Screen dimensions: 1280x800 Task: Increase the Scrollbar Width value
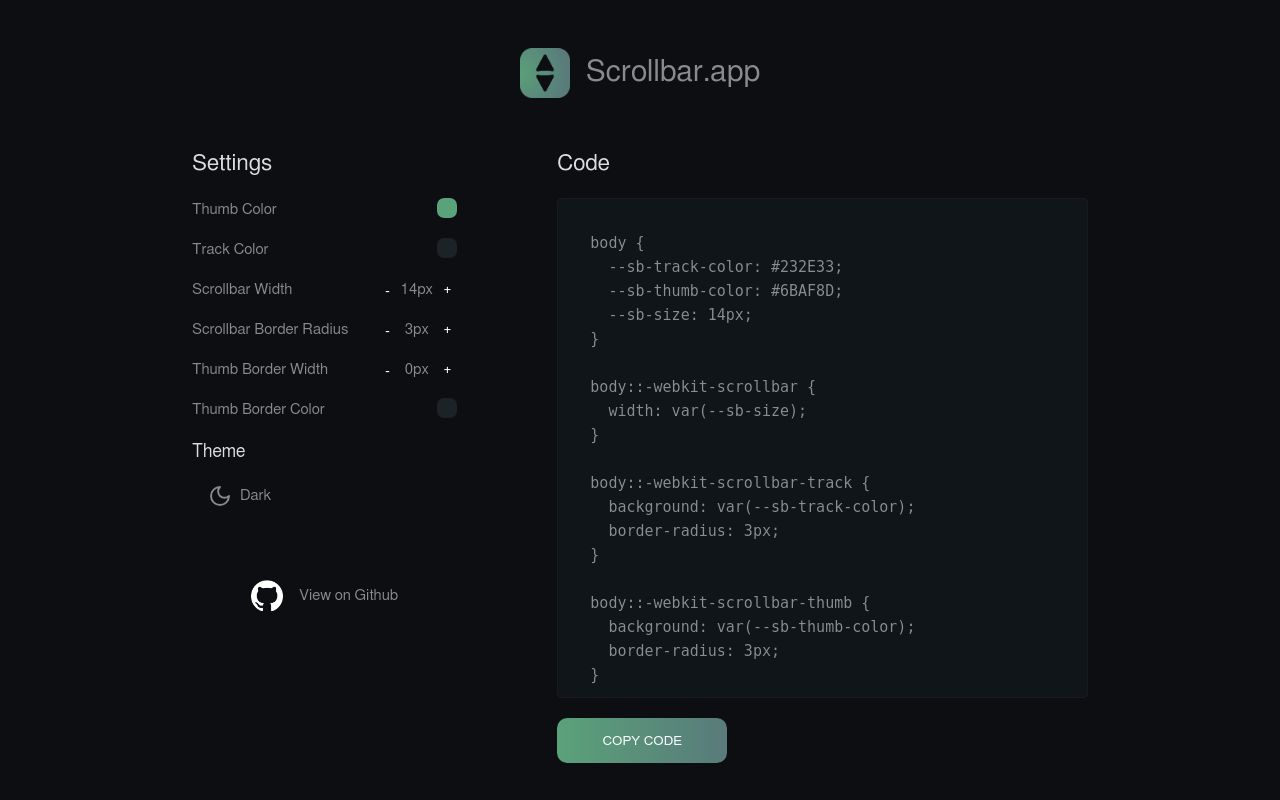coord(447,289)
